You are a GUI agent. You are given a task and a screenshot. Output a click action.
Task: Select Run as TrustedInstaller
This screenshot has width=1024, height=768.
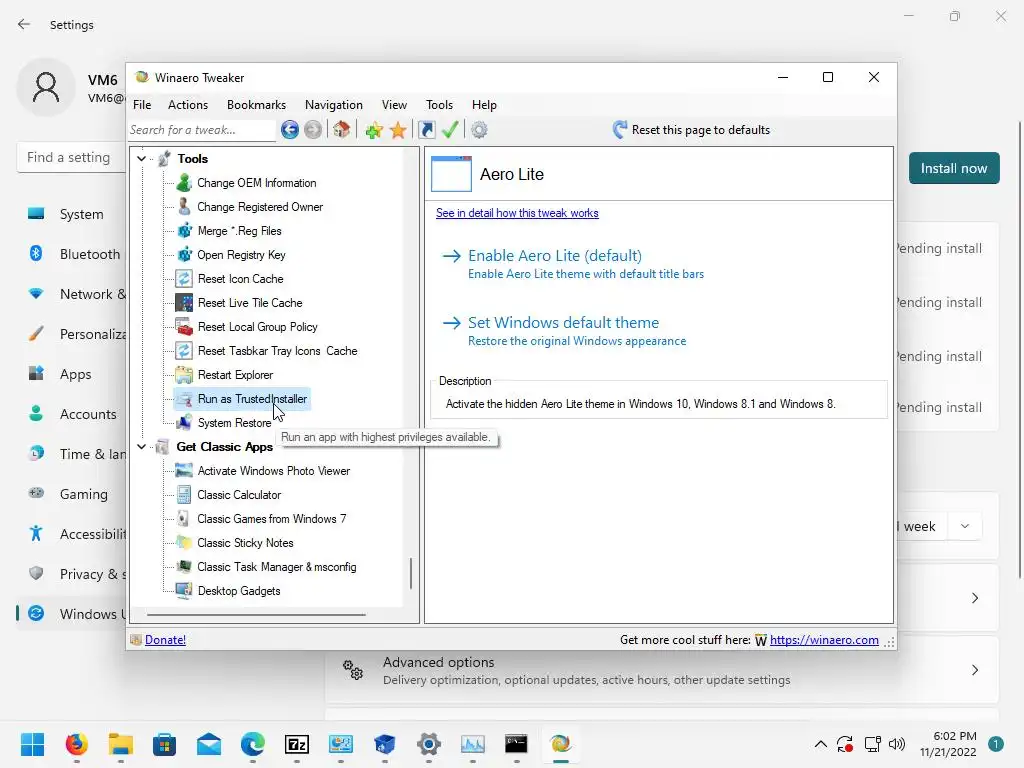click(x=252, y=399)
